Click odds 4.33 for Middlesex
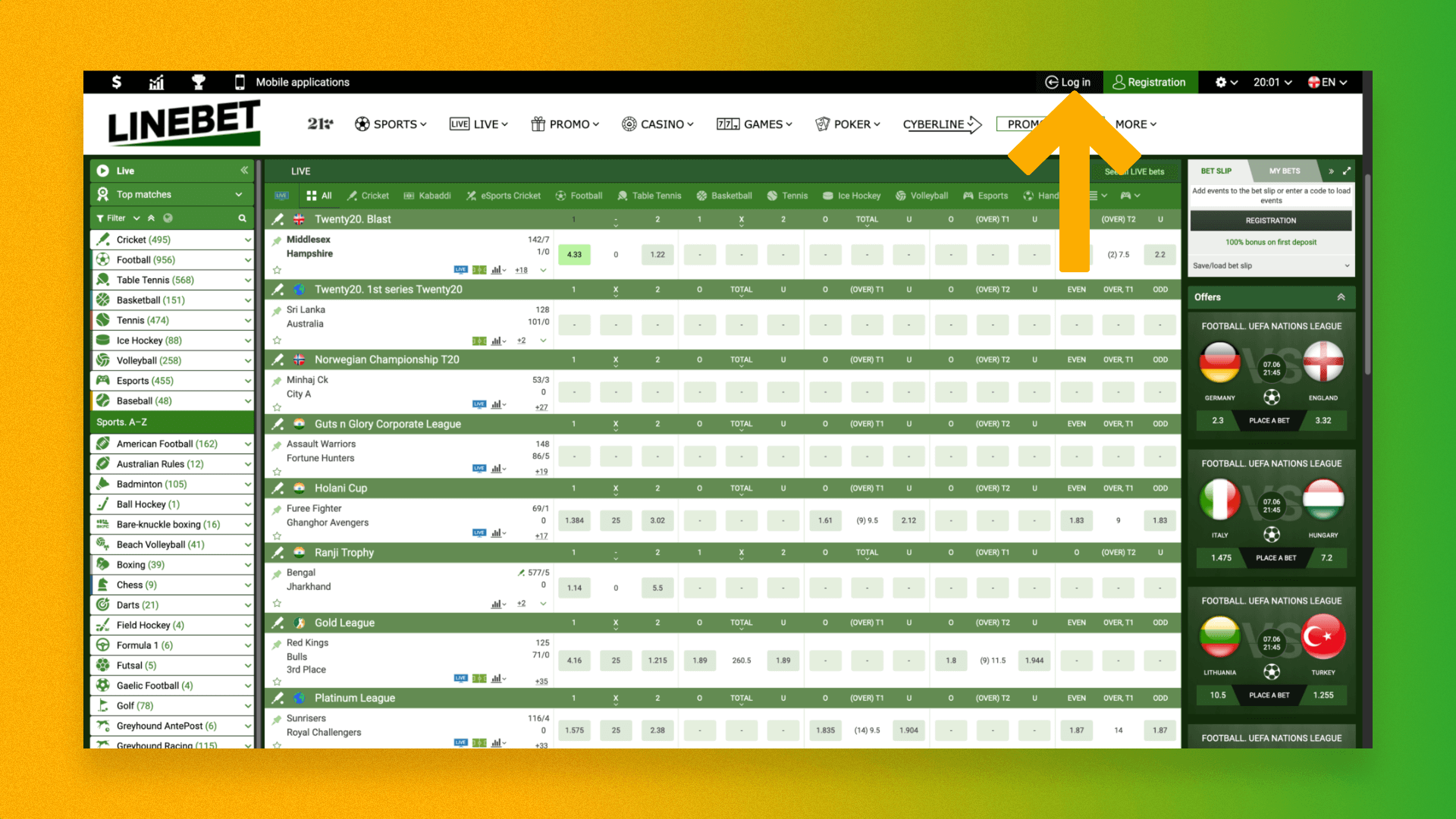This screenshot has height=819, width=1456. pos(574,254)
